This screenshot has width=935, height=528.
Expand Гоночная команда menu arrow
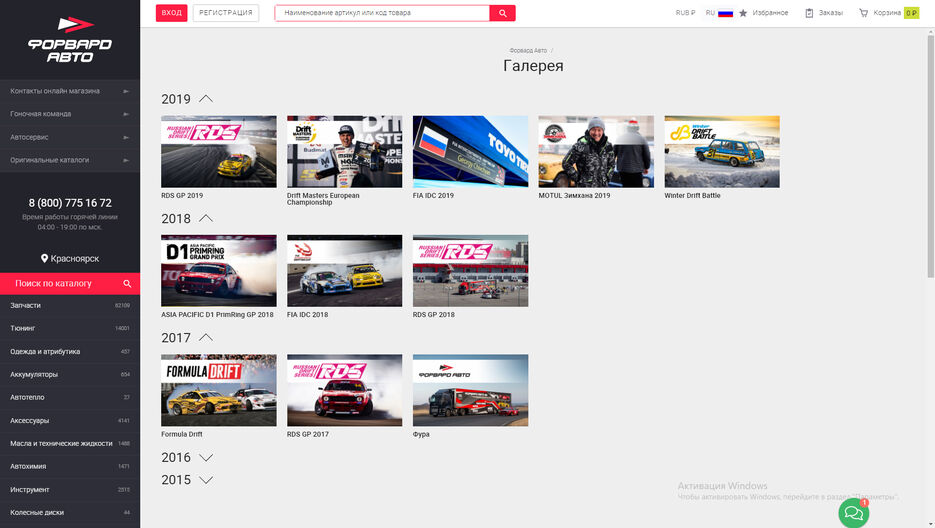[126, 114]
